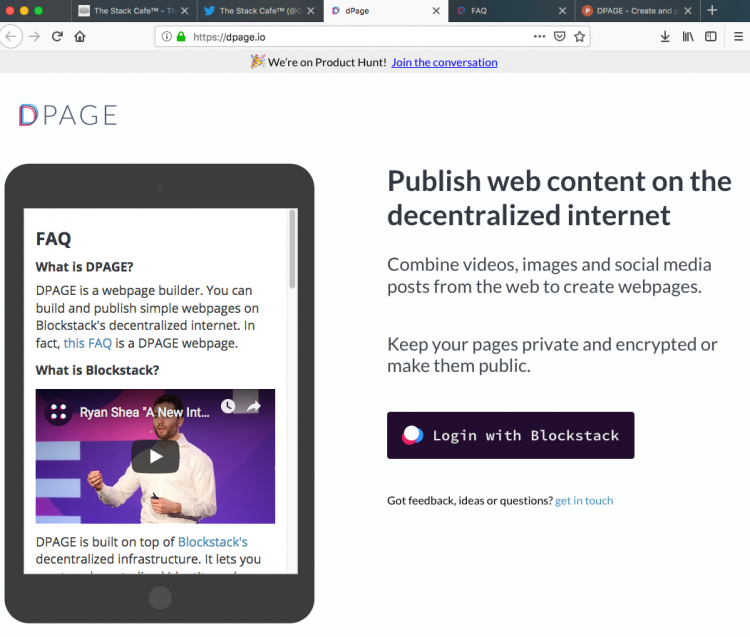
Task: Click the DPAGE logo
Action: pos(68,115)
